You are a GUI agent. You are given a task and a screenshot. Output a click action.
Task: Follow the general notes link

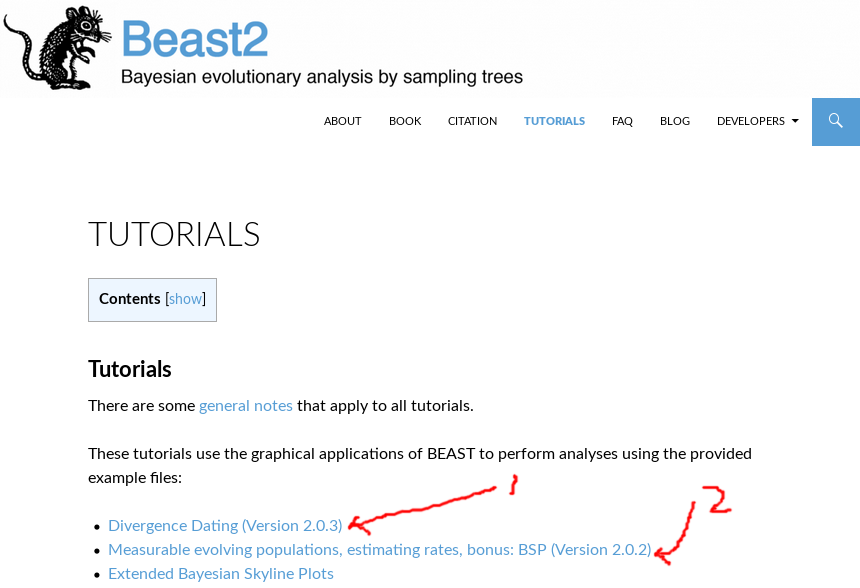(246, 405)
